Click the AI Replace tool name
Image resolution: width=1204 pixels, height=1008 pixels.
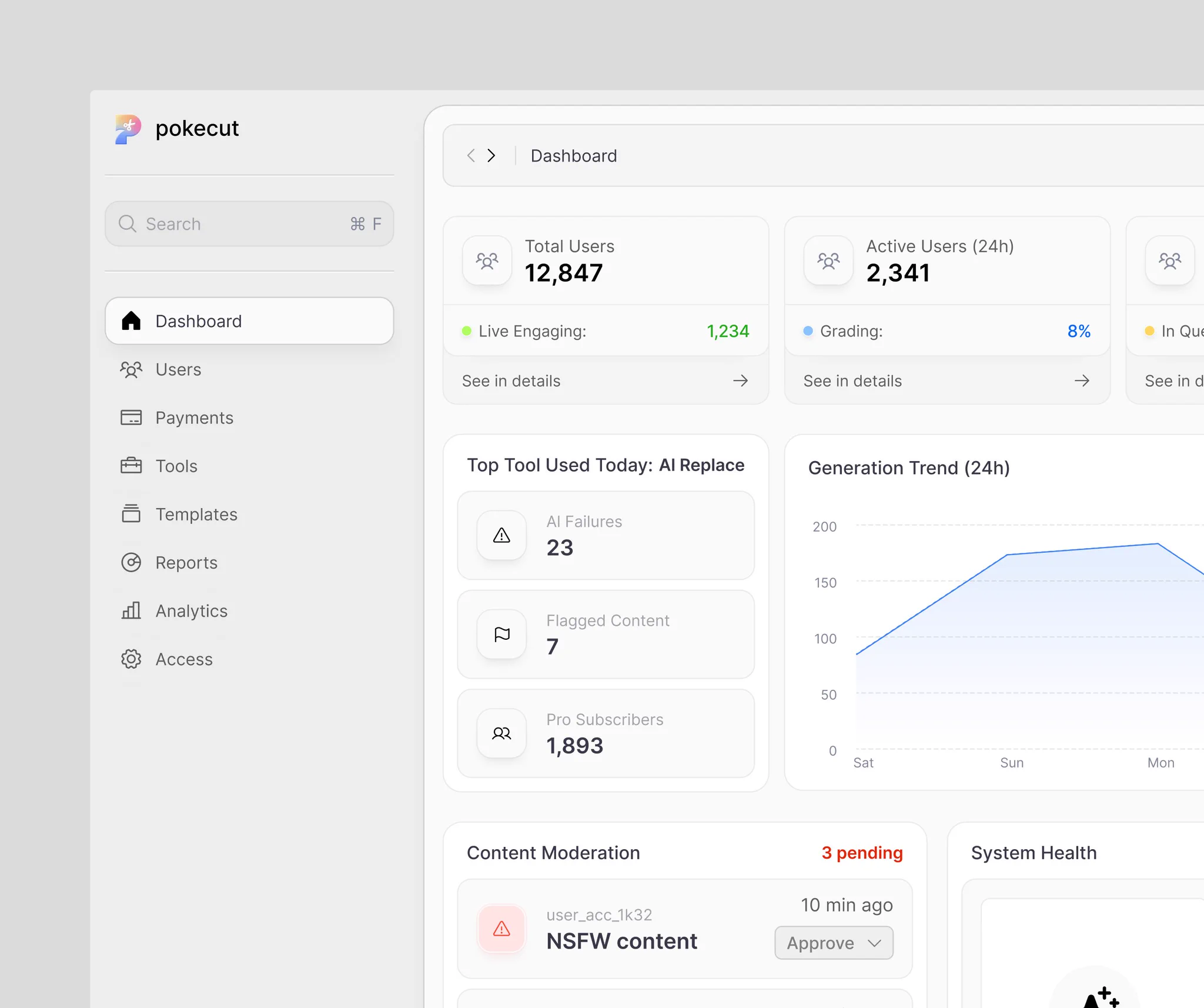coord(701,465)
